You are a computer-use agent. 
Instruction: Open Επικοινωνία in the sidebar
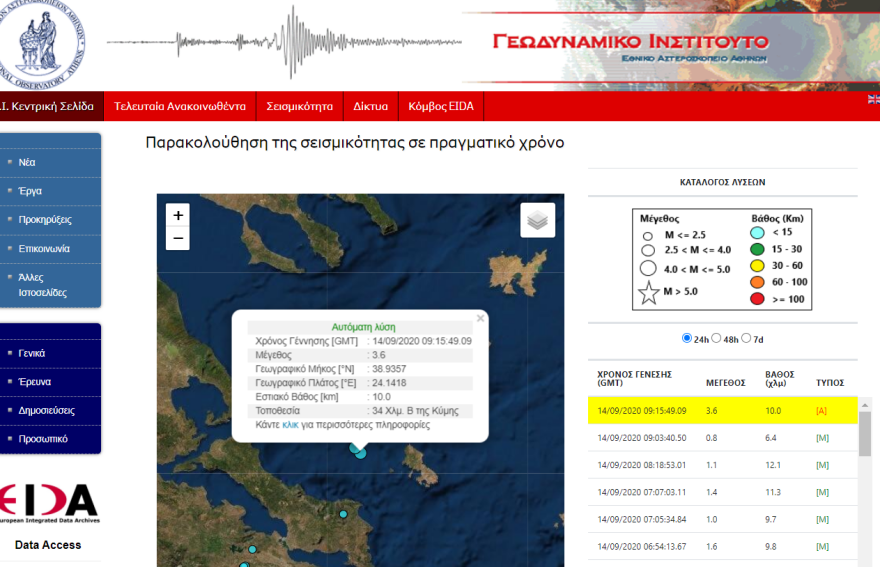(44, 248)
